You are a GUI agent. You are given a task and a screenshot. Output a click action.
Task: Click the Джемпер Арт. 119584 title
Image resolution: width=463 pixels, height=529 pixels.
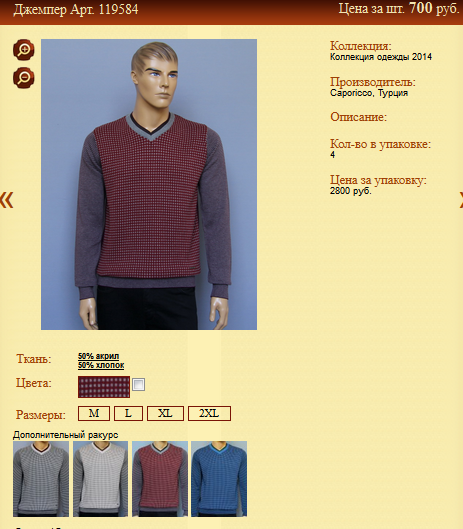pyautogui.click(x=76, y=9)
